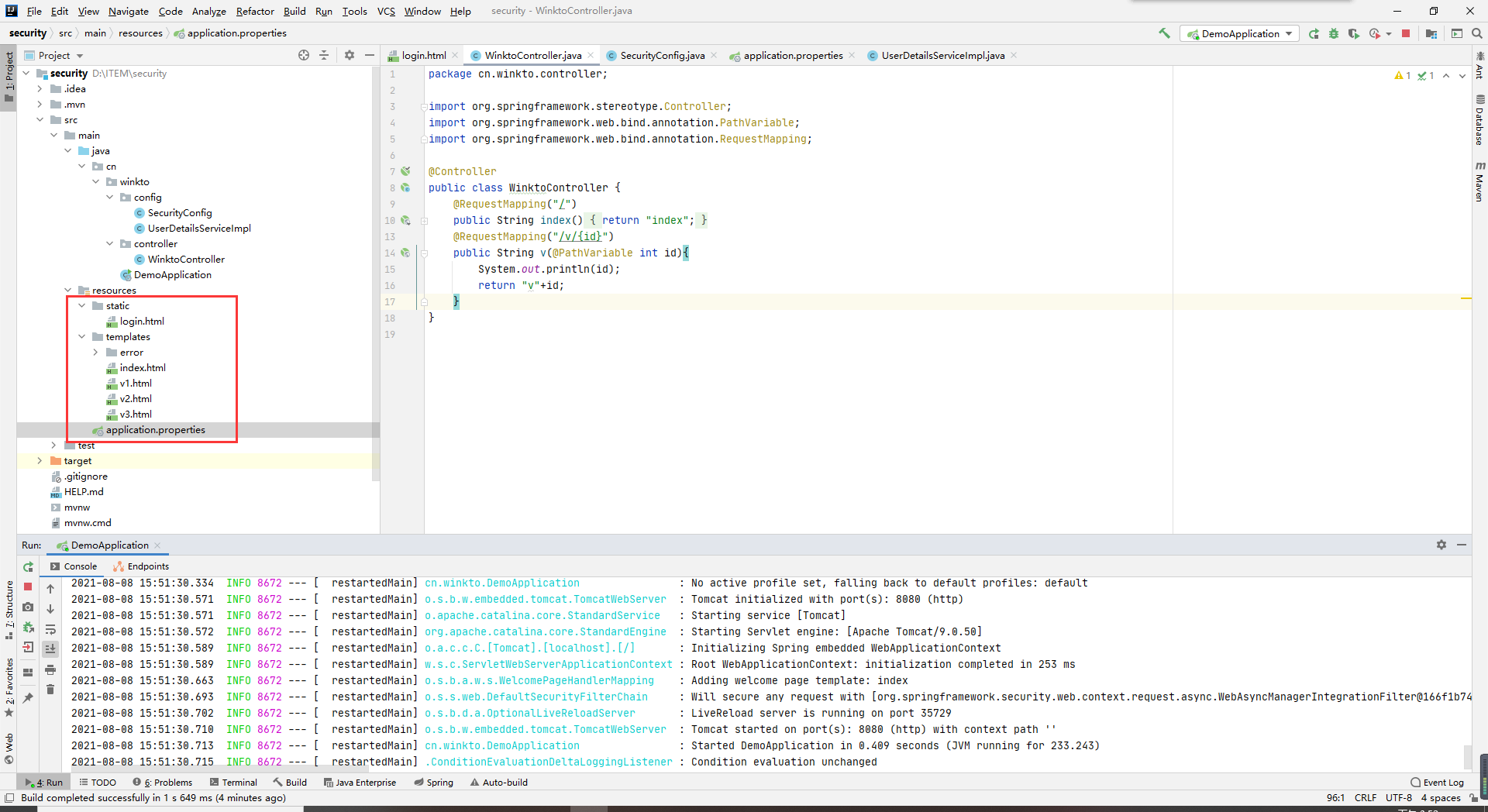1488x812 pixels.
Task: Open the Spring tool window
Action: (434, 783)
